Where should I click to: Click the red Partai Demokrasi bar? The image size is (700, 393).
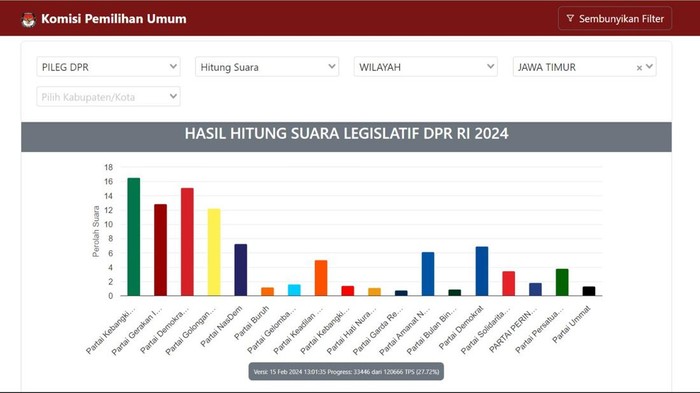tap(187, 242)
